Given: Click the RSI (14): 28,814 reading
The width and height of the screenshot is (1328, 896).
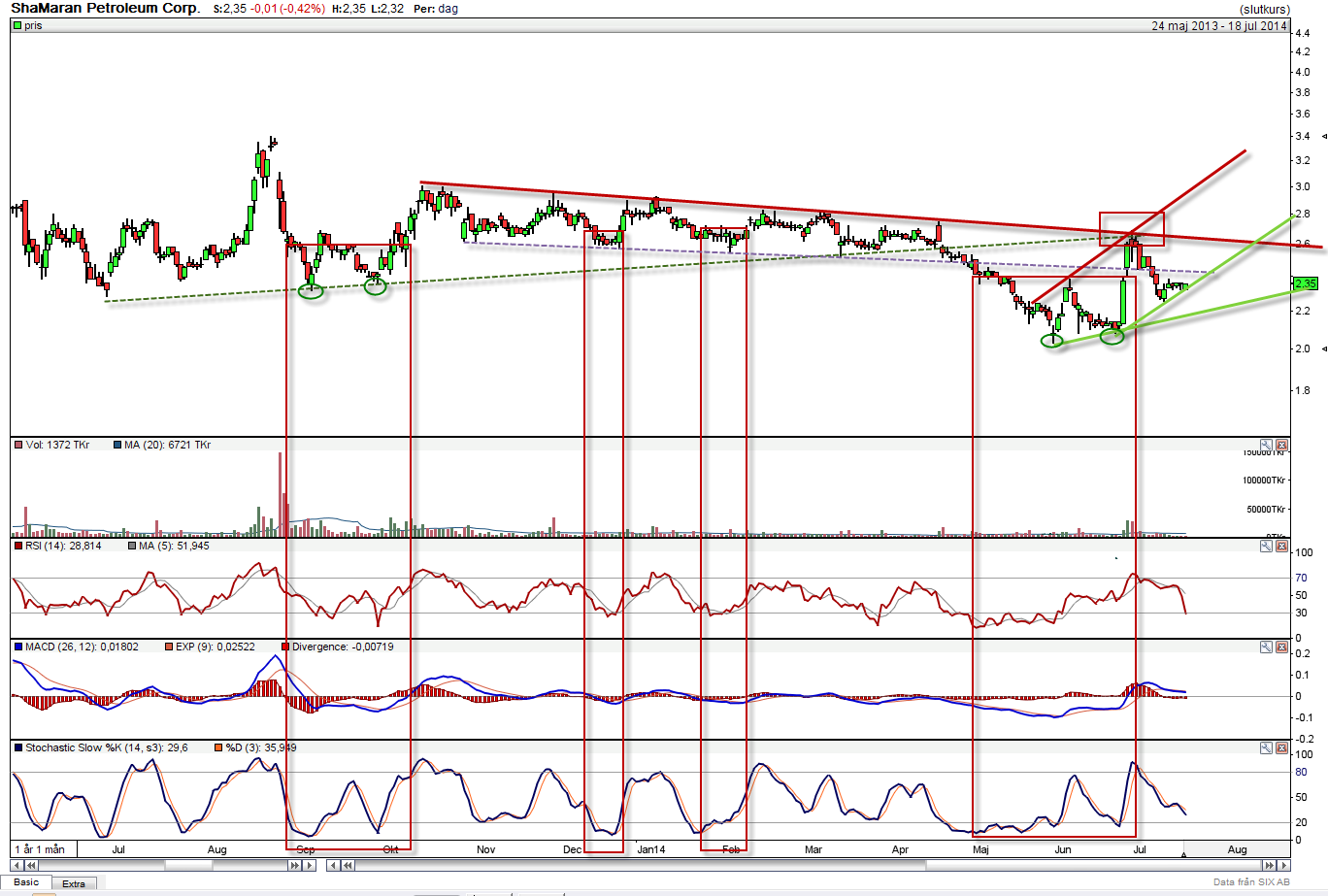Looking at the screenshot, I should (x=63, y=547).
